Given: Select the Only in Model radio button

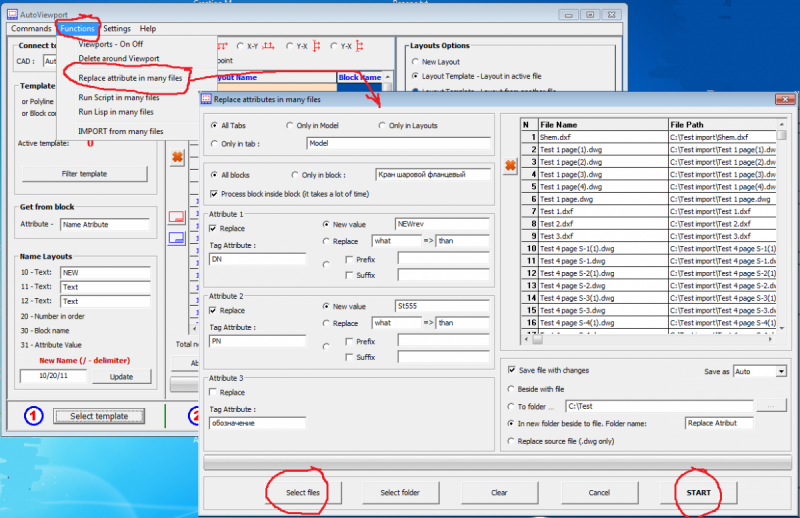Looking at the screenshot, I should click(290, 125).
